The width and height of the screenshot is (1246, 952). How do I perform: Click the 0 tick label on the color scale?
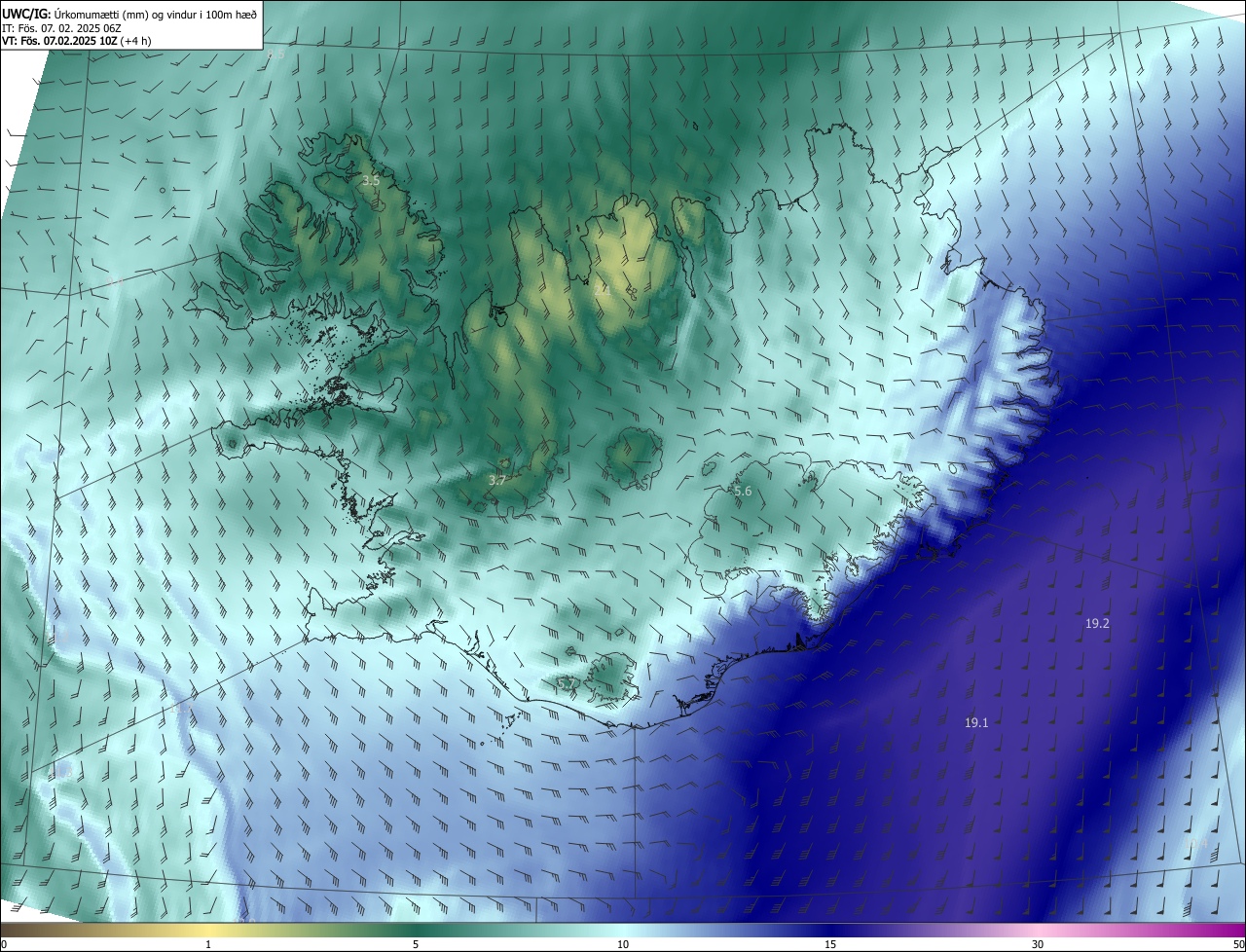pyautogui.click(x=4, y=944)
